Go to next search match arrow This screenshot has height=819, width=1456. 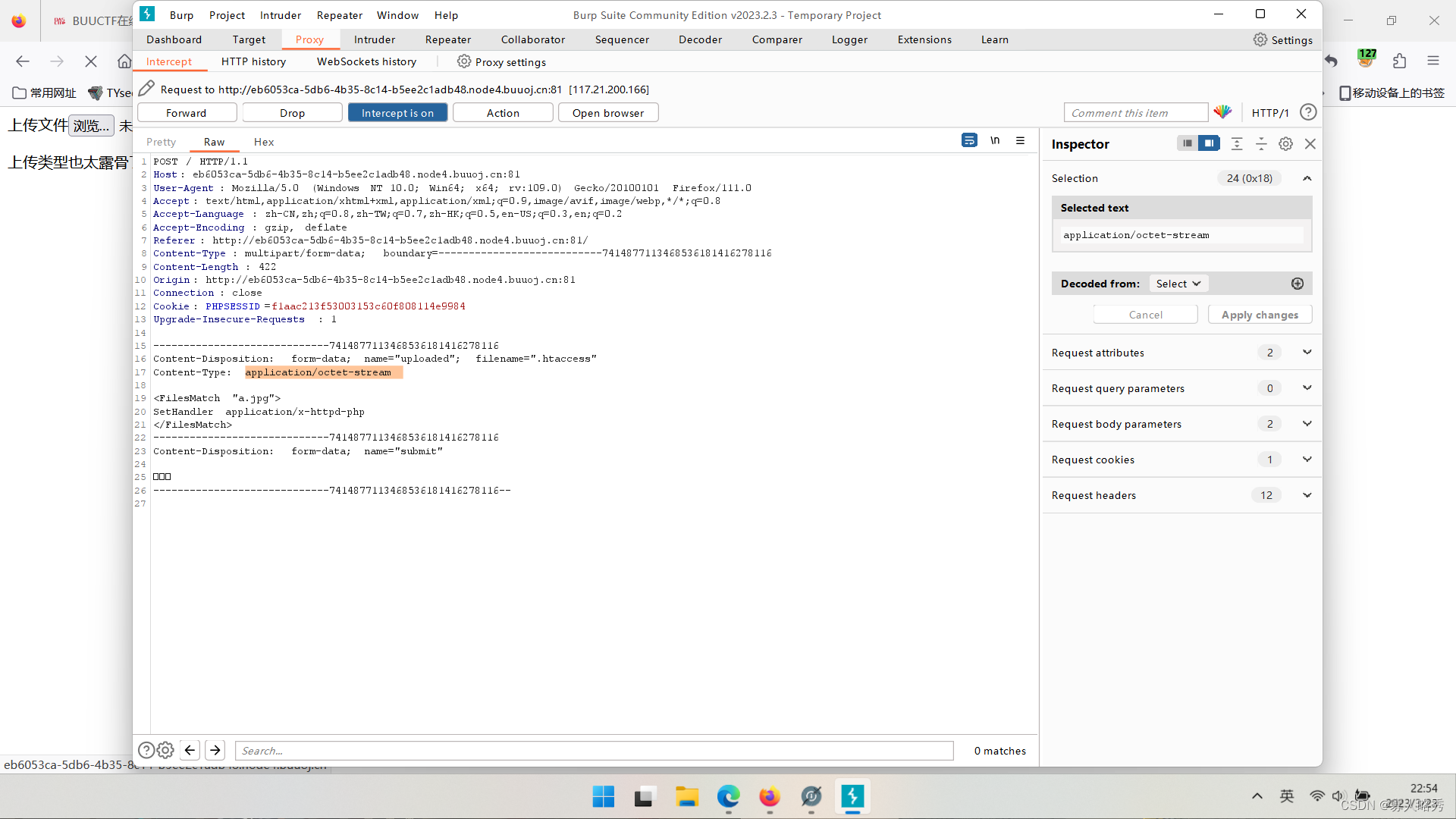[x=215, y=750]
